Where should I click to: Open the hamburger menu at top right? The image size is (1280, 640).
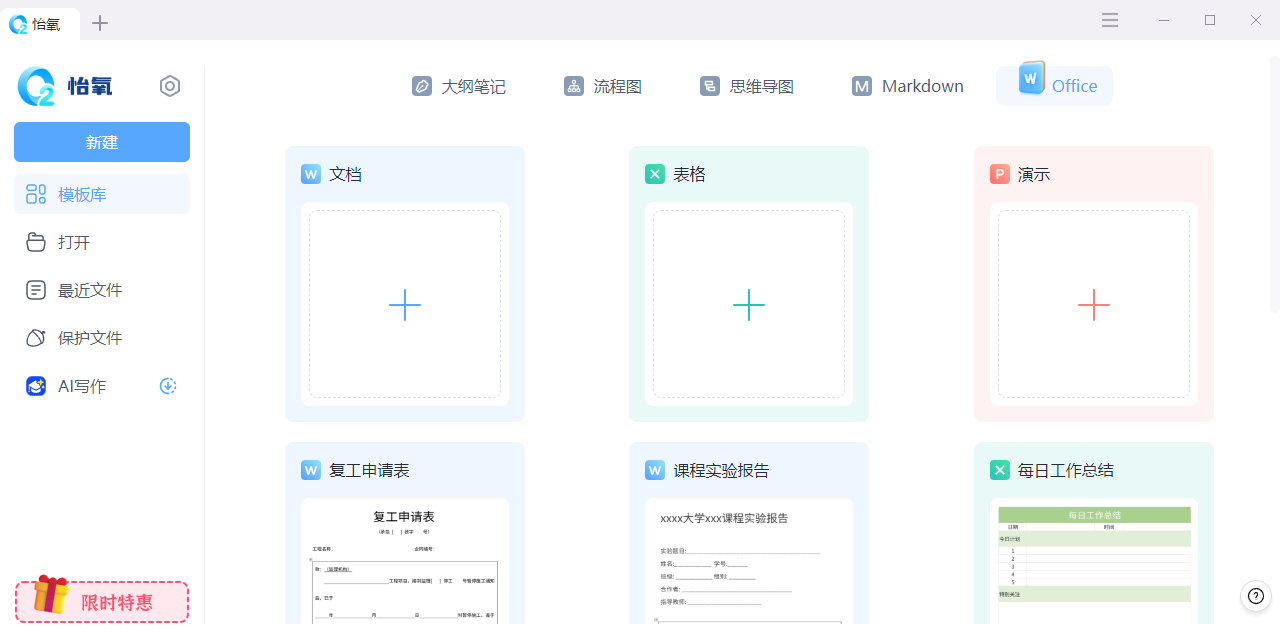click(x=1109, y=20)
